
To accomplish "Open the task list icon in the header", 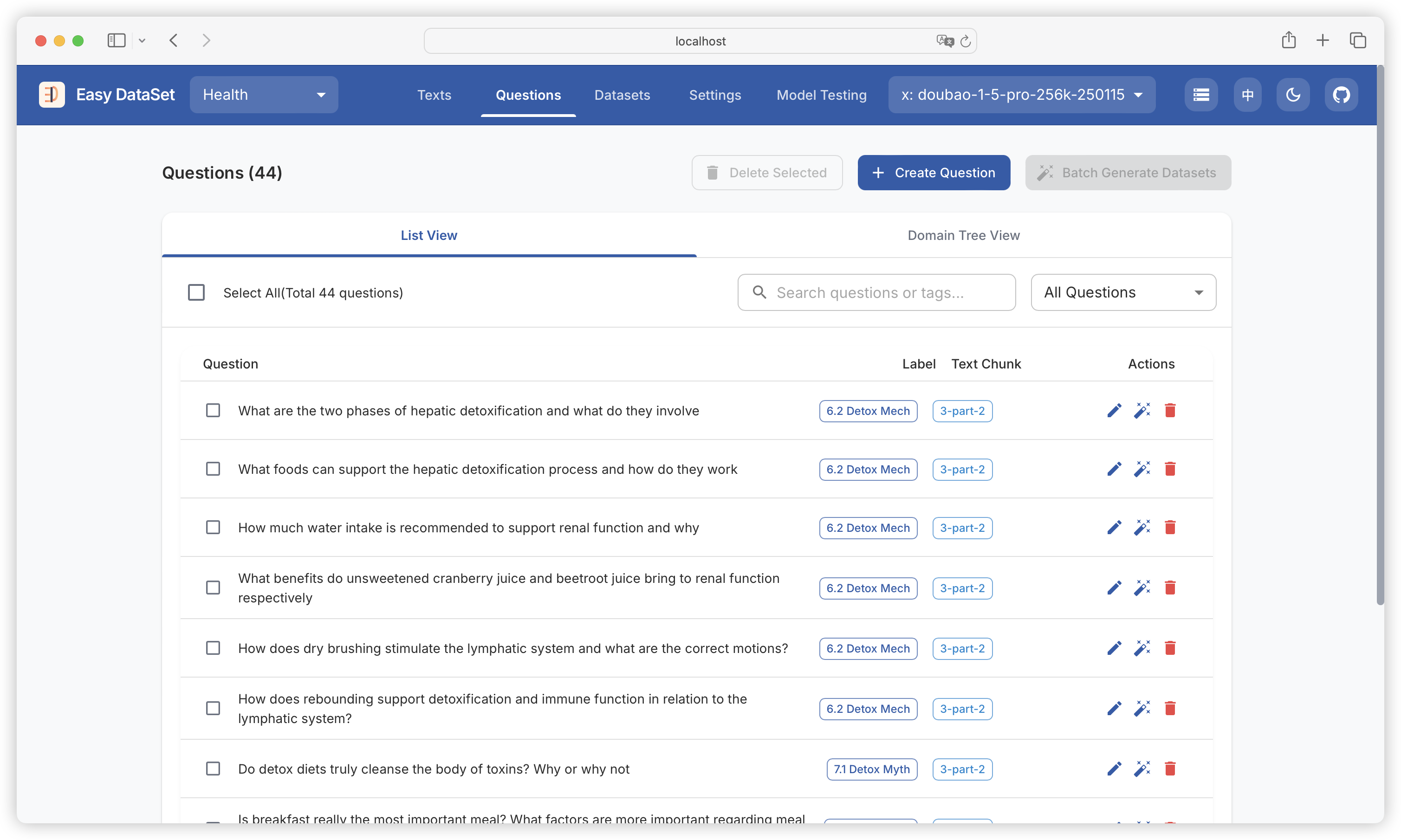I will pos(1200,95).
